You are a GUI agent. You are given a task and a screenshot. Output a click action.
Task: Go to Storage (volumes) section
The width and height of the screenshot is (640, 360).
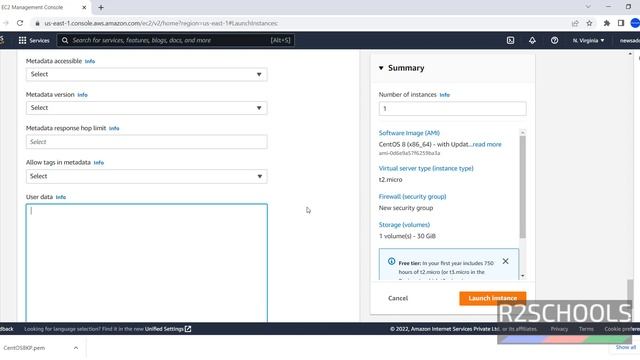tap(404, 224)
